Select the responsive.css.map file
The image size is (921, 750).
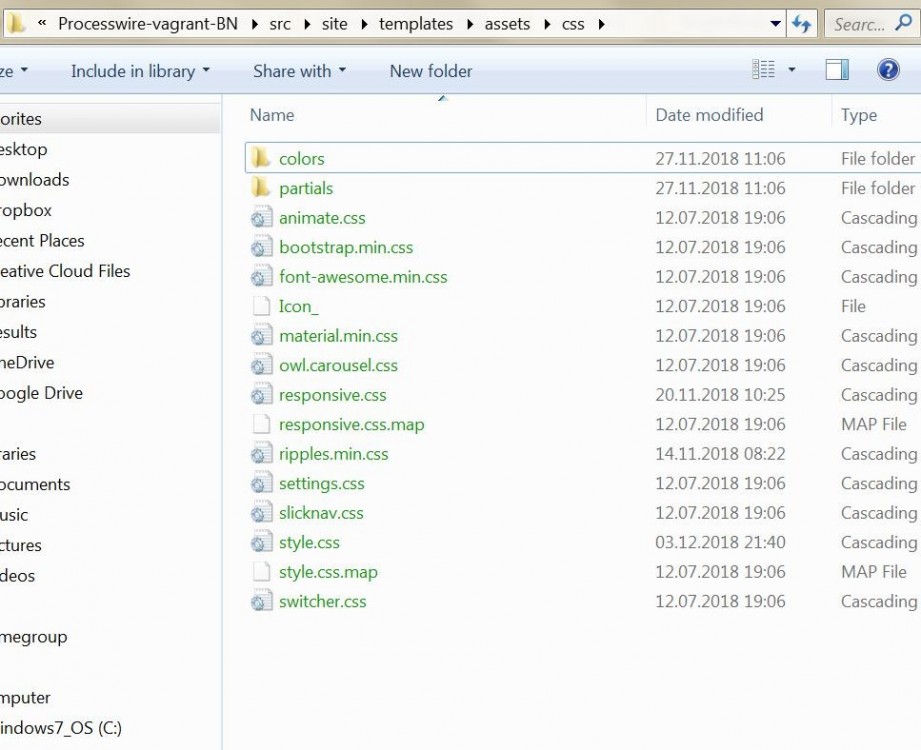351,424
